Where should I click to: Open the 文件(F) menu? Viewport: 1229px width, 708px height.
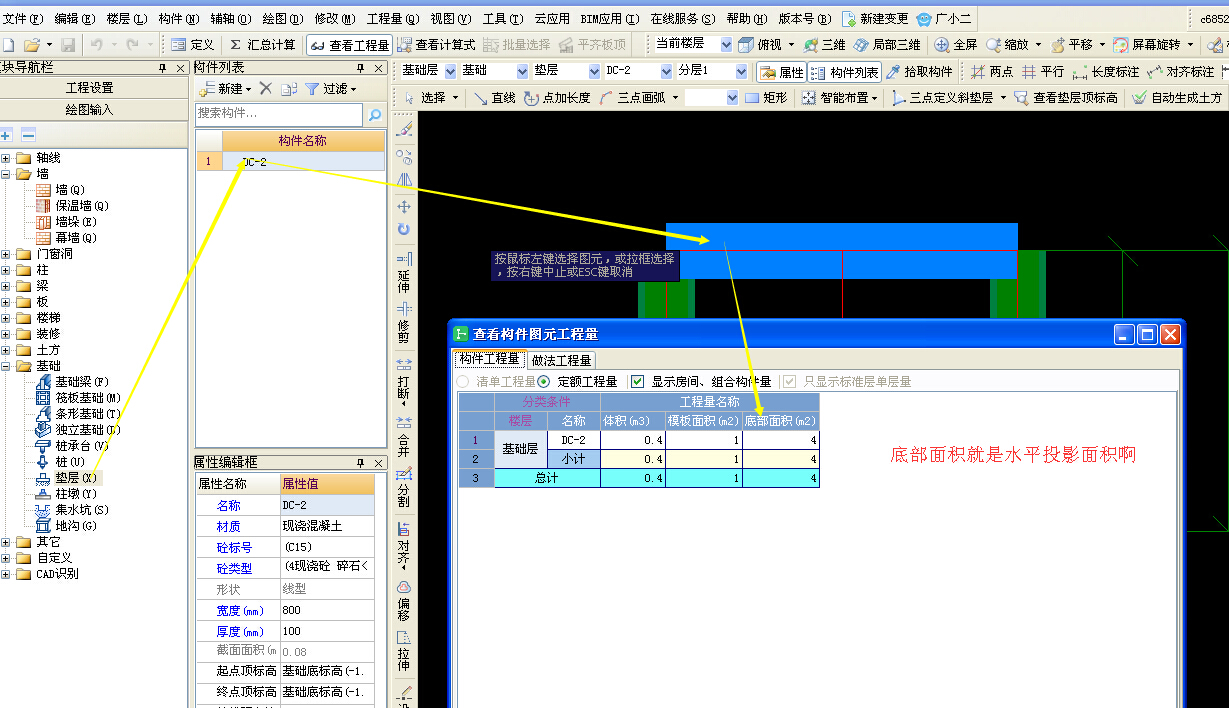pyautogui.click(x=23, y=18)
